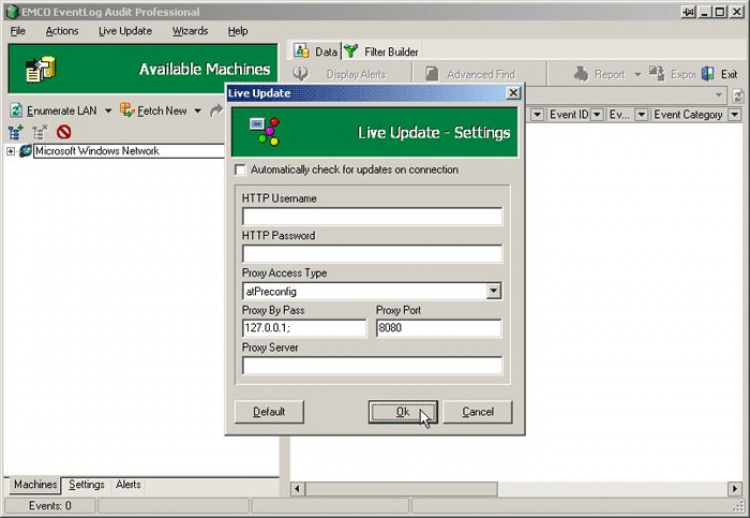Confirm settings with the Ok button

(403, 412)
